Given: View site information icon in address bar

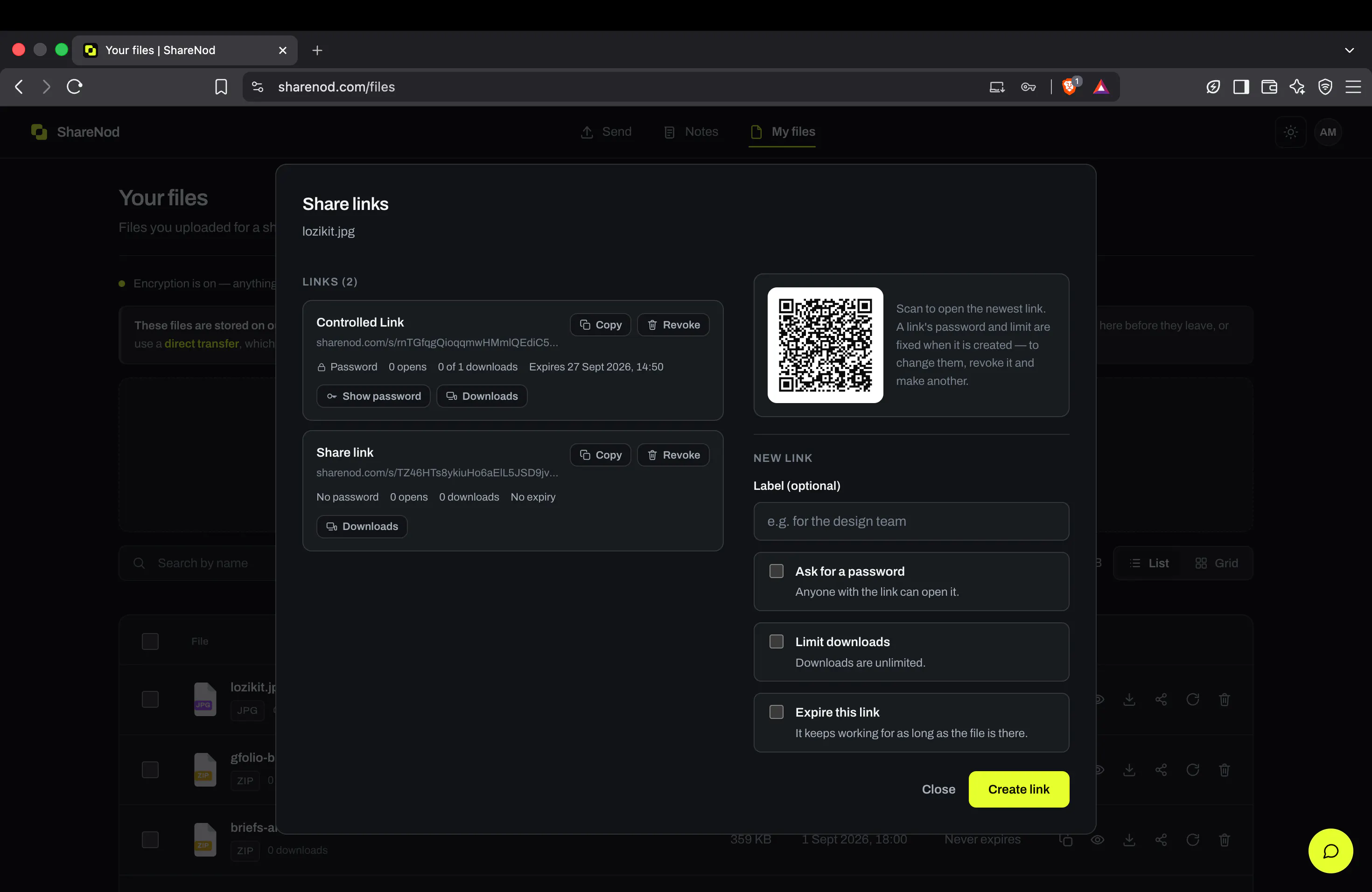Looking at the screenshot, I should coord(258,86).
